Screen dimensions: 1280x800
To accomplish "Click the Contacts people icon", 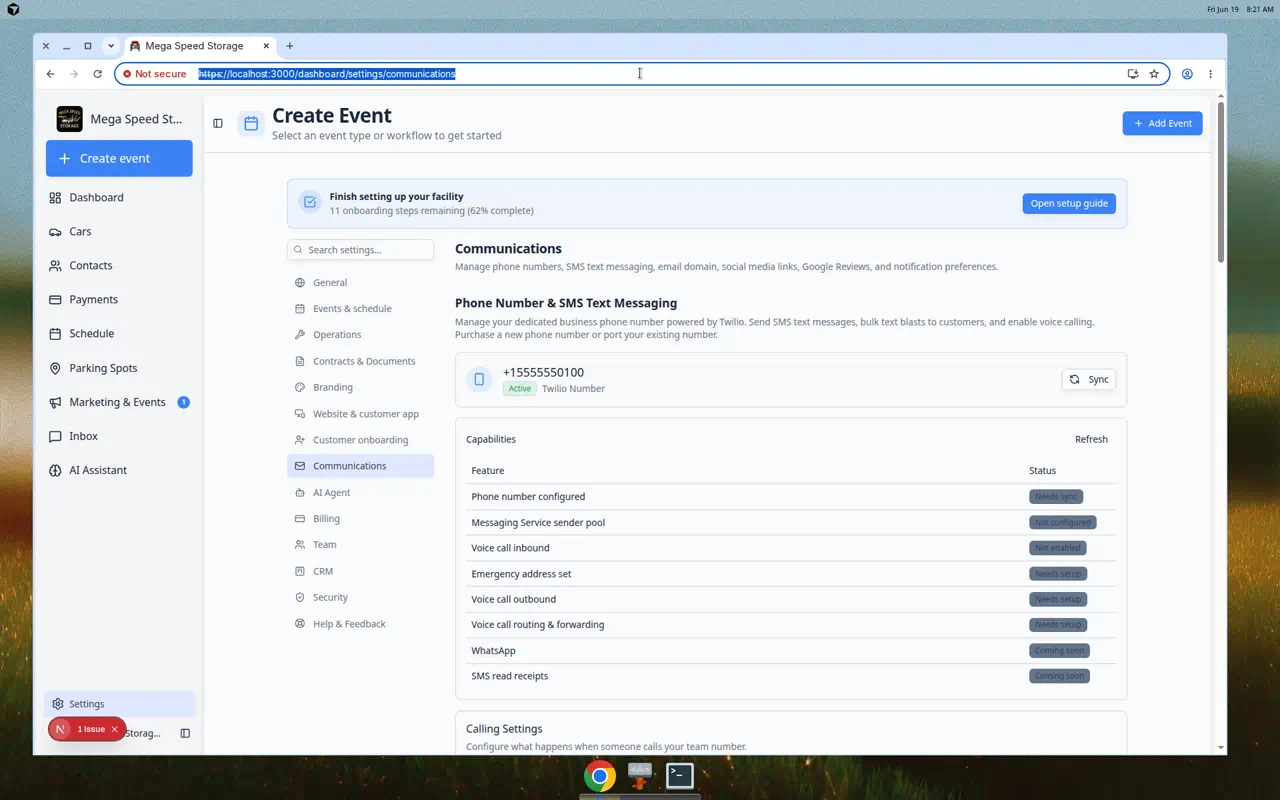I will [55, 266].
